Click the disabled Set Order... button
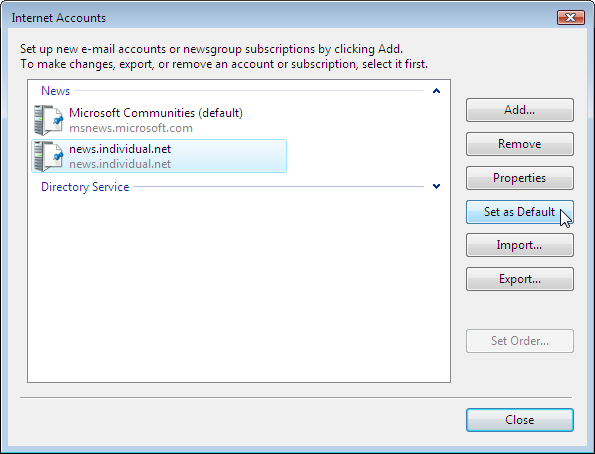The image size is (595, 454). [519, 341]
